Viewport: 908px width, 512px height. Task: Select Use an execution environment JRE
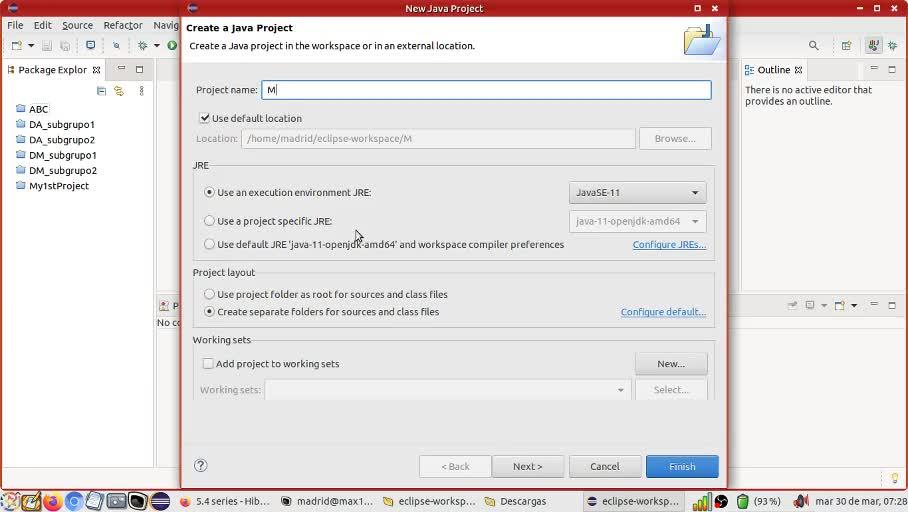tap(209, 192)
